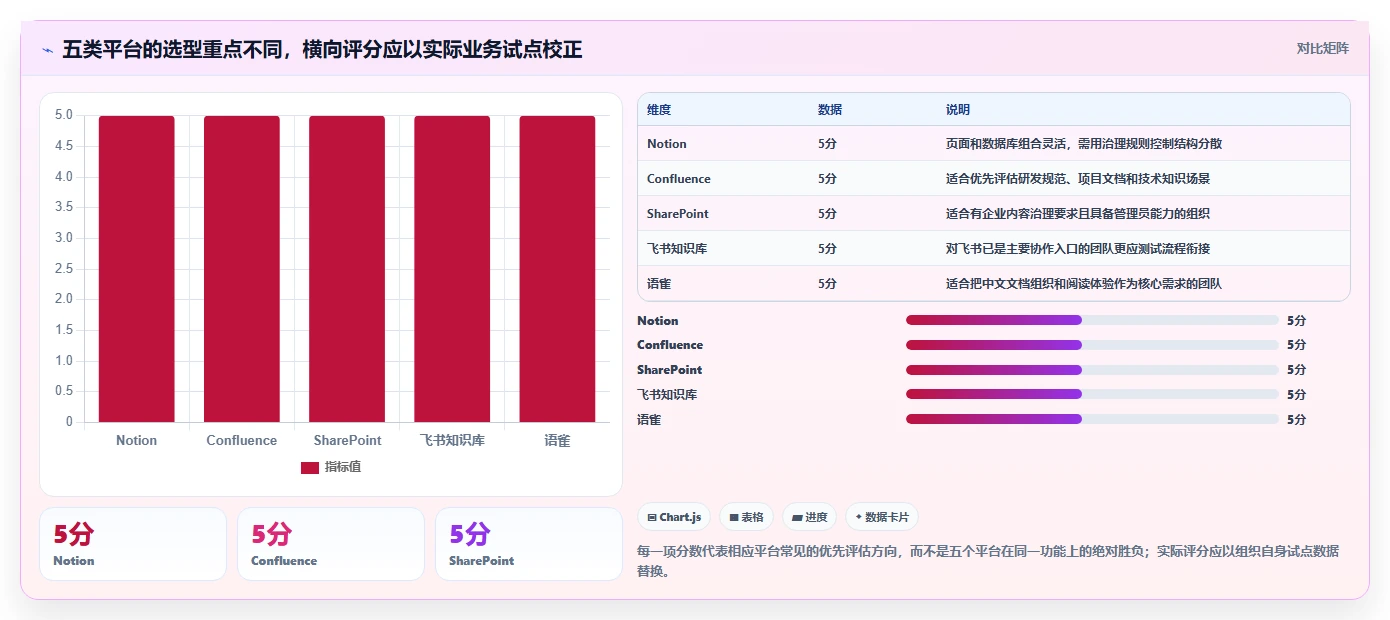1390x620 pixels.
Task: Click the 2.5 y-axis tick label
Action: 64,268
